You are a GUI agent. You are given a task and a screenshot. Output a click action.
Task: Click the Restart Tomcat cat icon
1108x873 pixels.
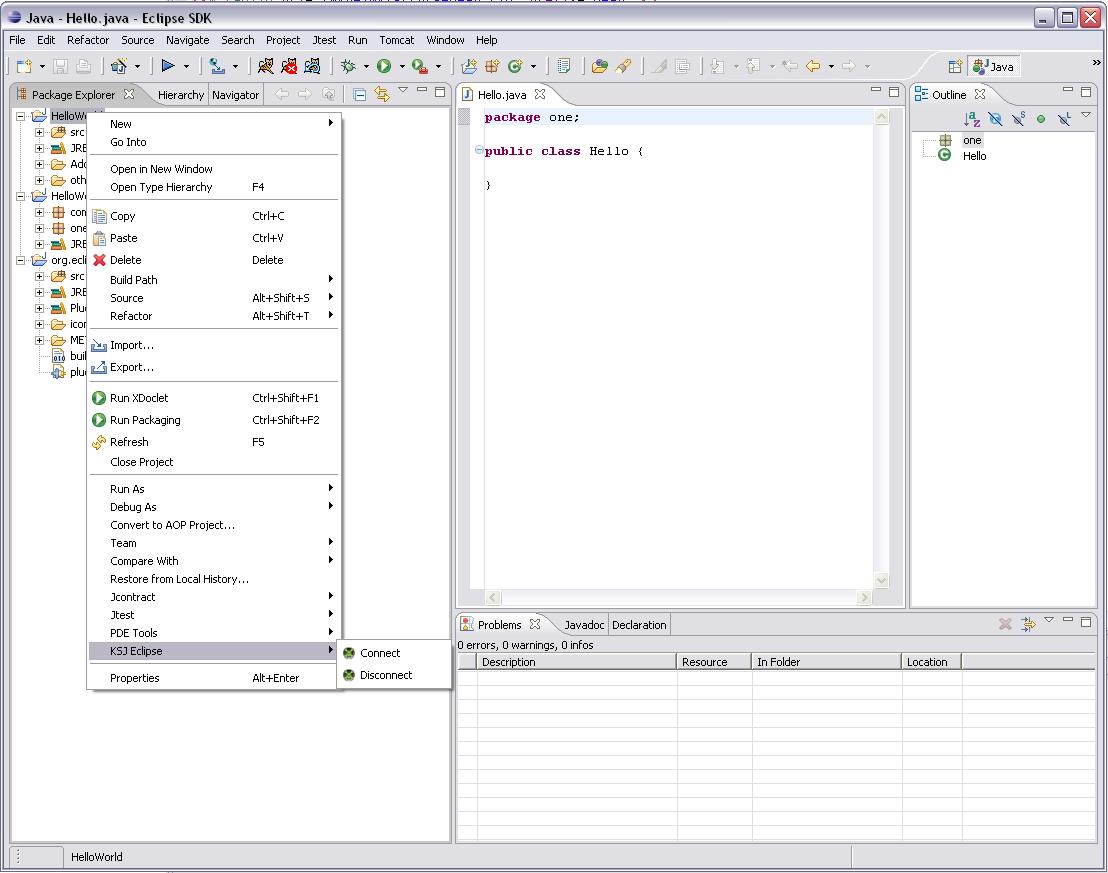312,66
